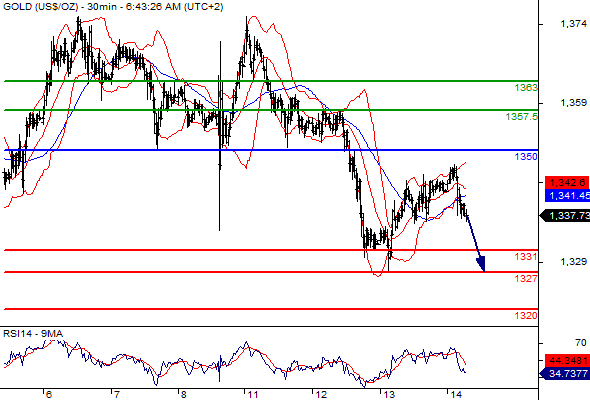Click date 11 on the time axis
The height and width of the screenshot is (400, 590).
click(x=252, y=394)
